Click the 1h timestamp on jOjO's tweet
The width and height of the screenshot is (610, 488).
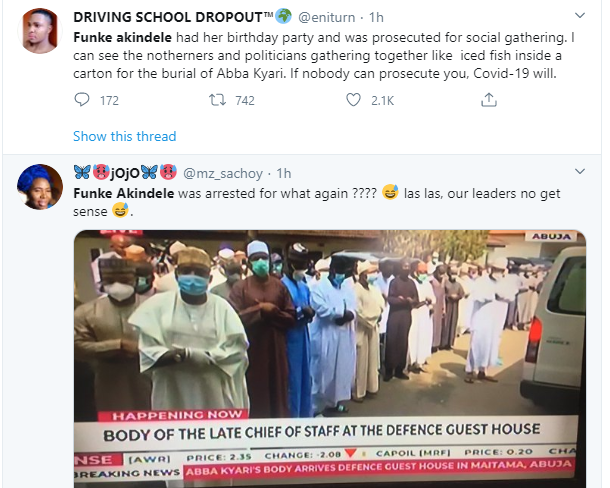(284, 173)
